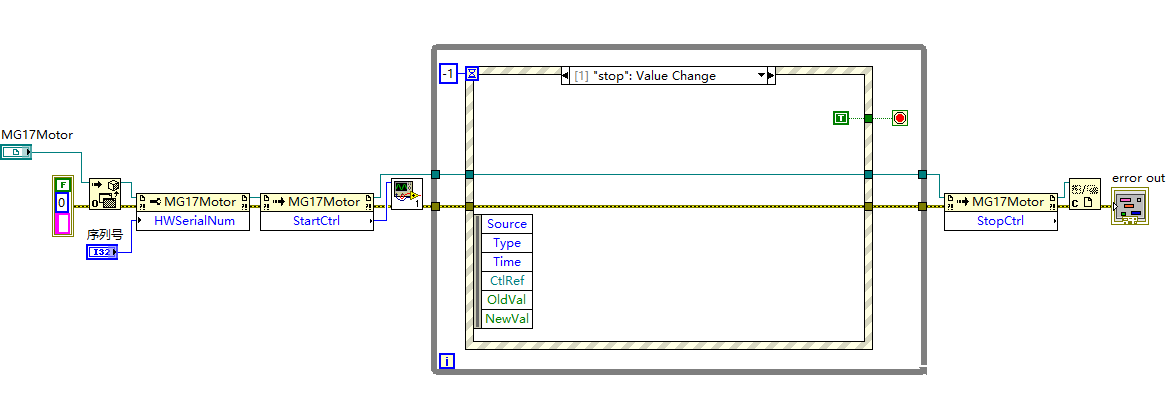Screen dimensions: 1174x398
Task: Click the StartCtrl method name
Action: click(317, 221)
